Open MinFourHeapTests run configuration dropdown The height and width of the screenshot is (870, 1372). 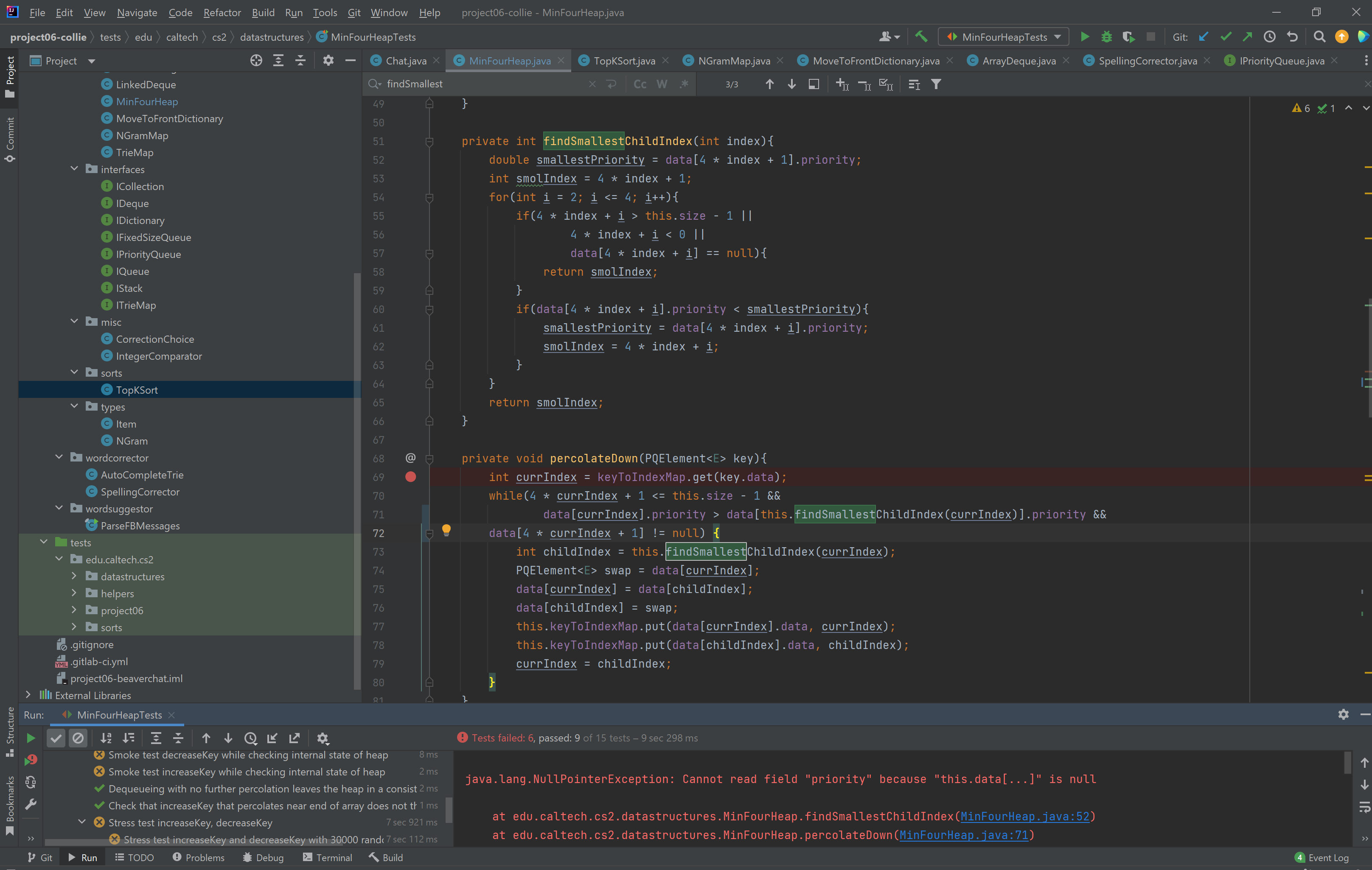[1004, 37]
